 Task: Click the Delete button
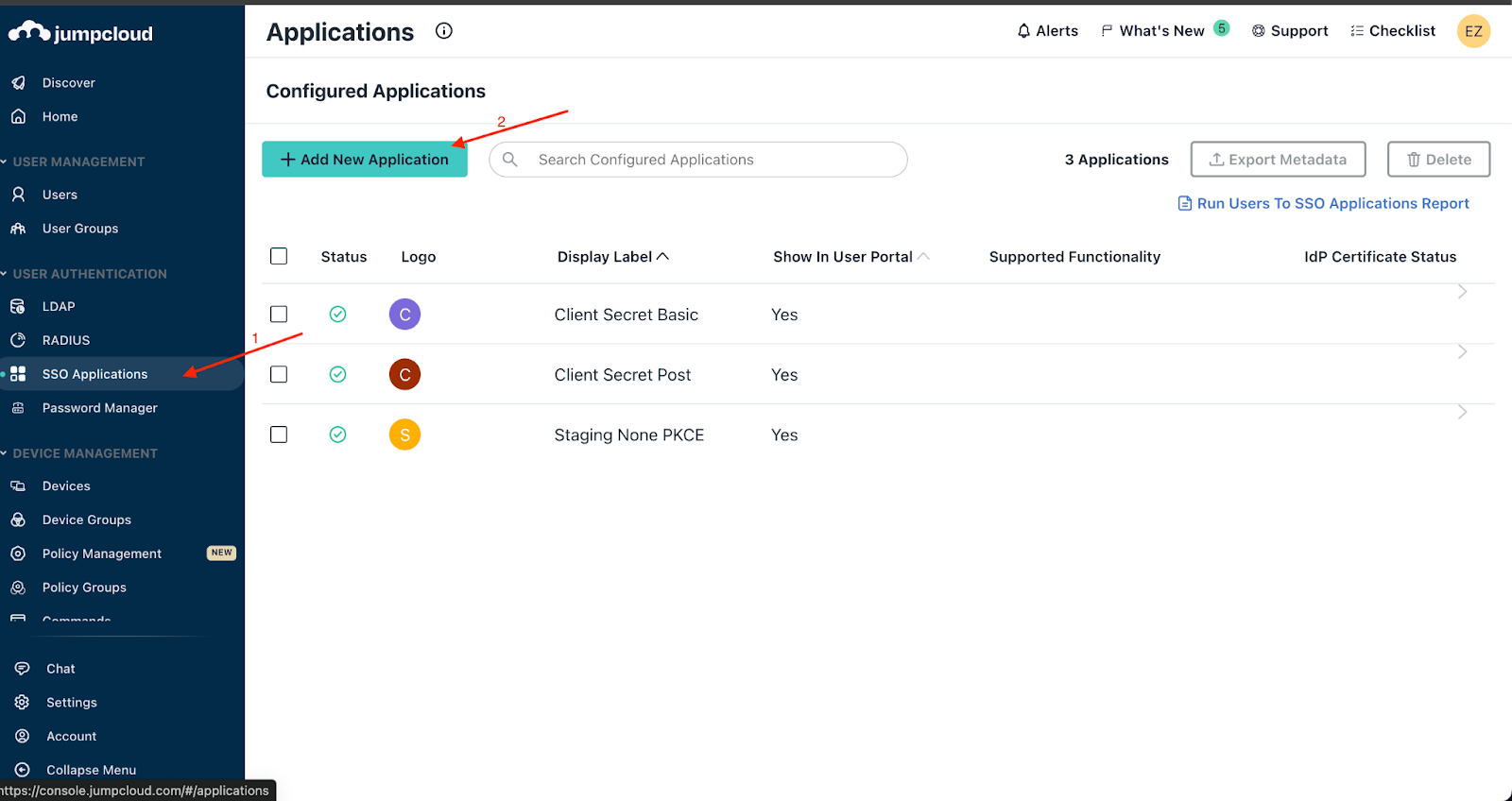click(1438, 160)
